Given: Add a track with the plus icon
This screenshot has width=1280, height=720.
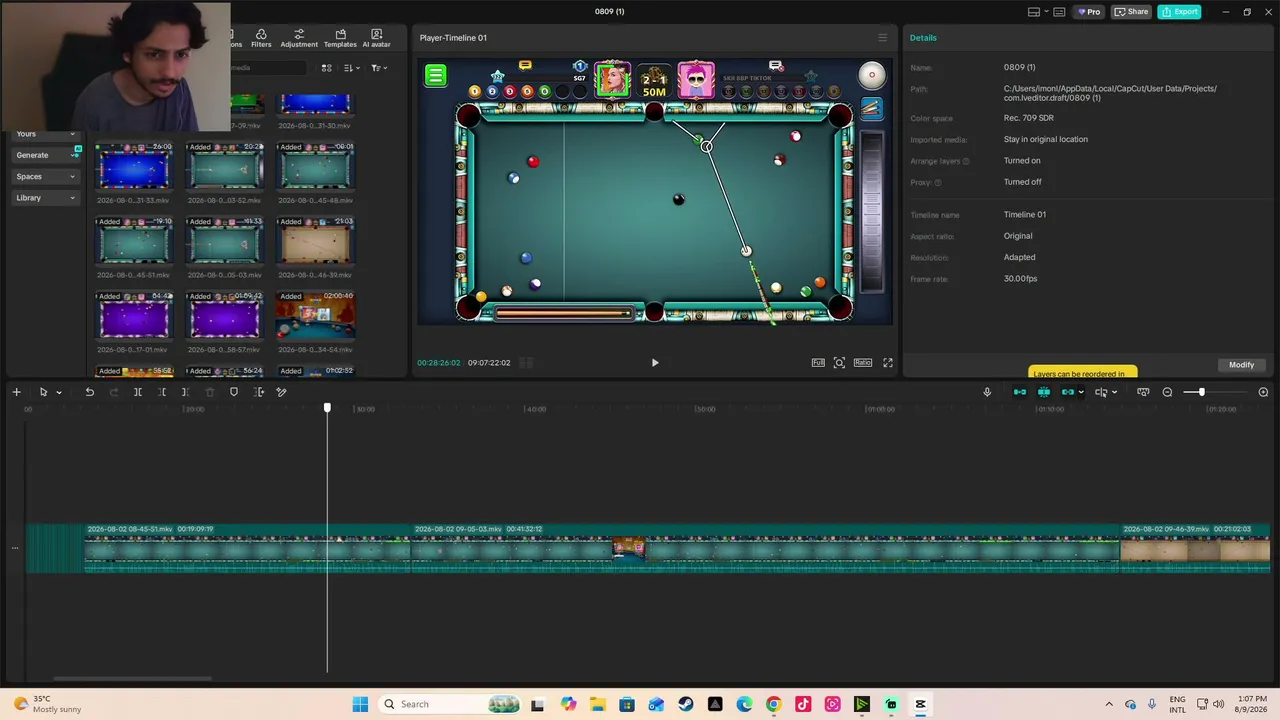Looking at the screenshot, I should (16, 392).
